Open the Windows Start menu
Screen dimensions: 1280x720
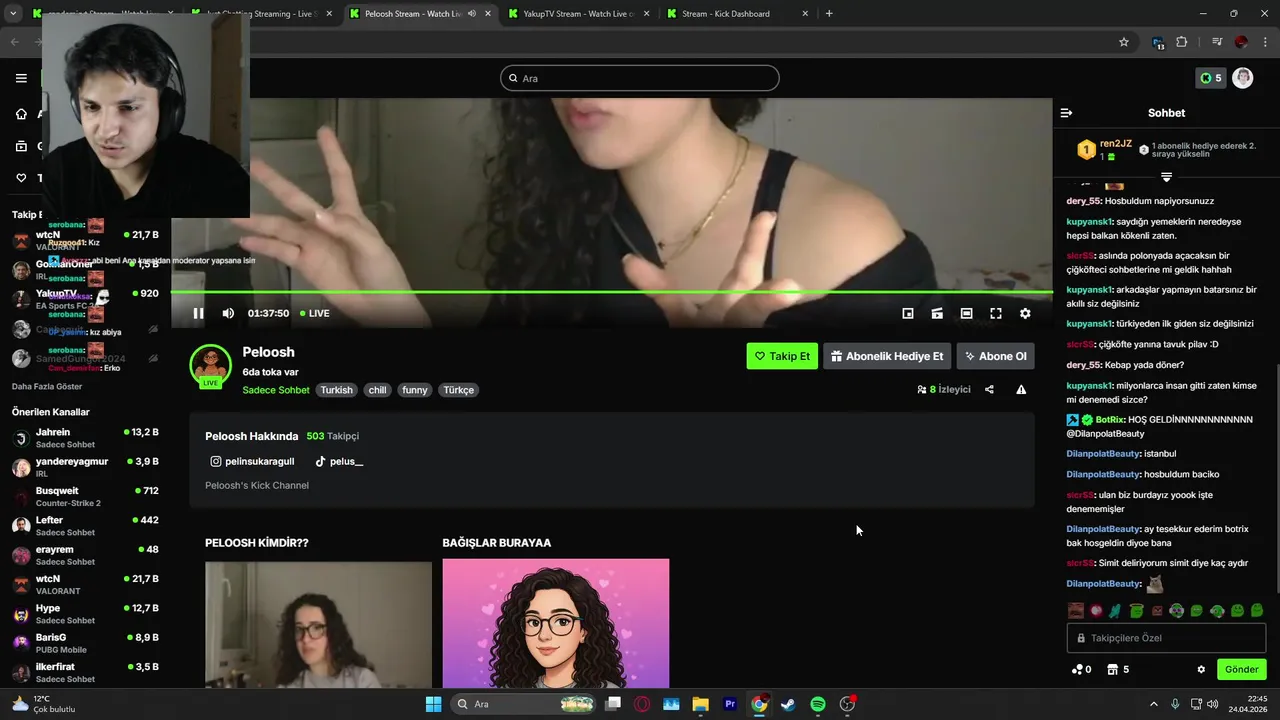tap(433, 704)
